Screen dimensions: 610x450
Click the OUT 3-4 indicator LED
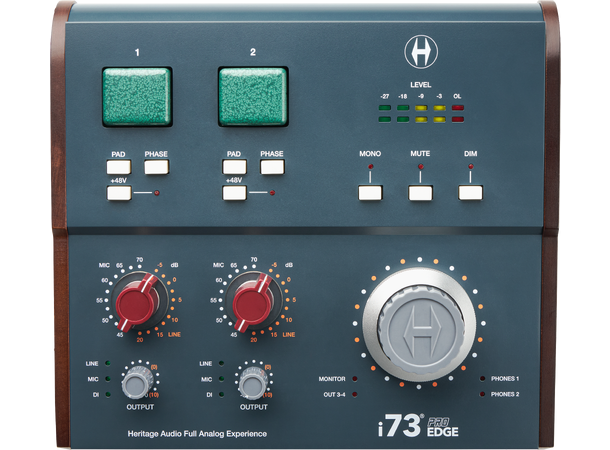coord(355,394)
